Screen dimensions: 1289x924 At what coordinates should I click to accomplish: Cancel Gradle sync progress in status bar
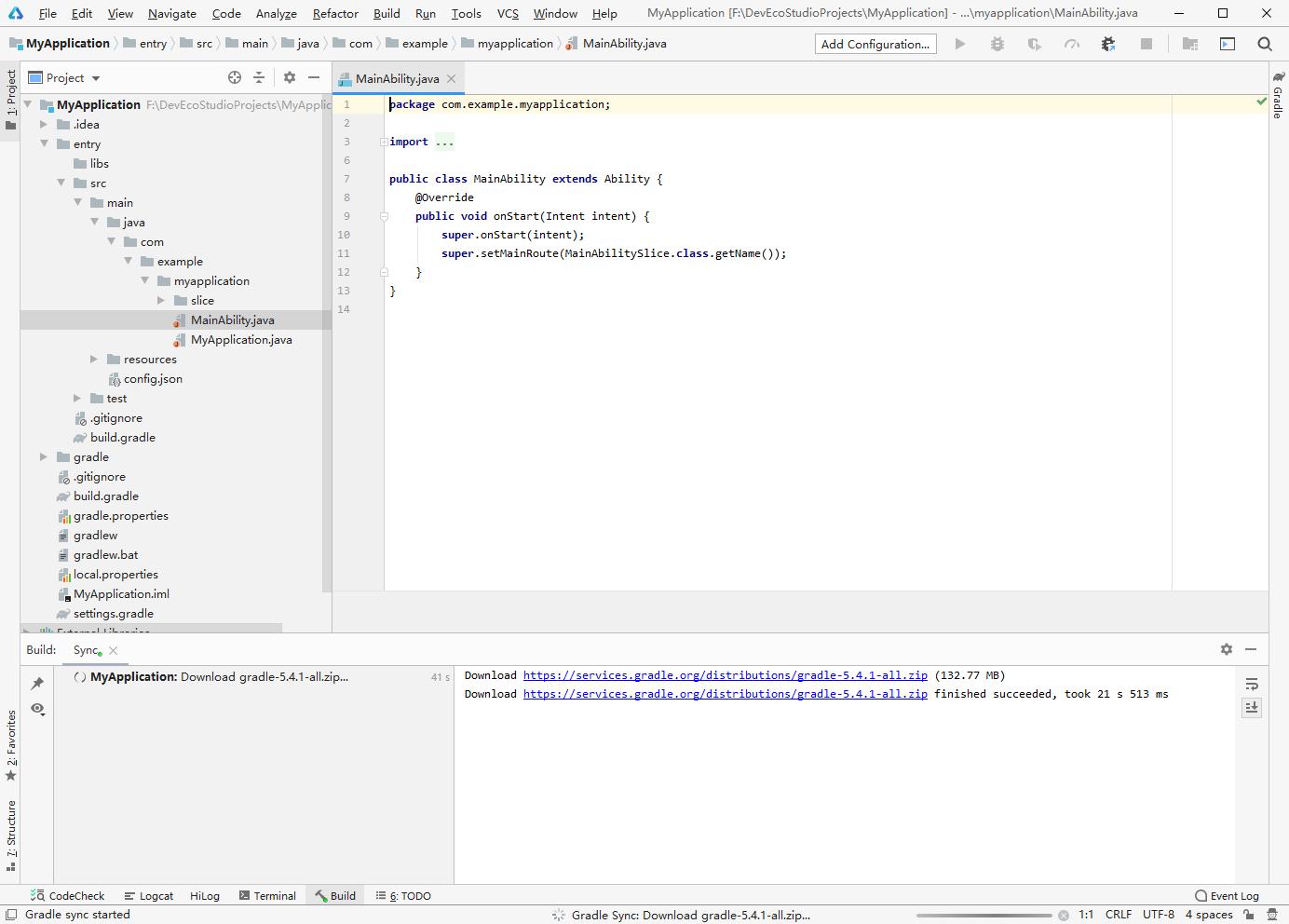(x=1064, y=915)
